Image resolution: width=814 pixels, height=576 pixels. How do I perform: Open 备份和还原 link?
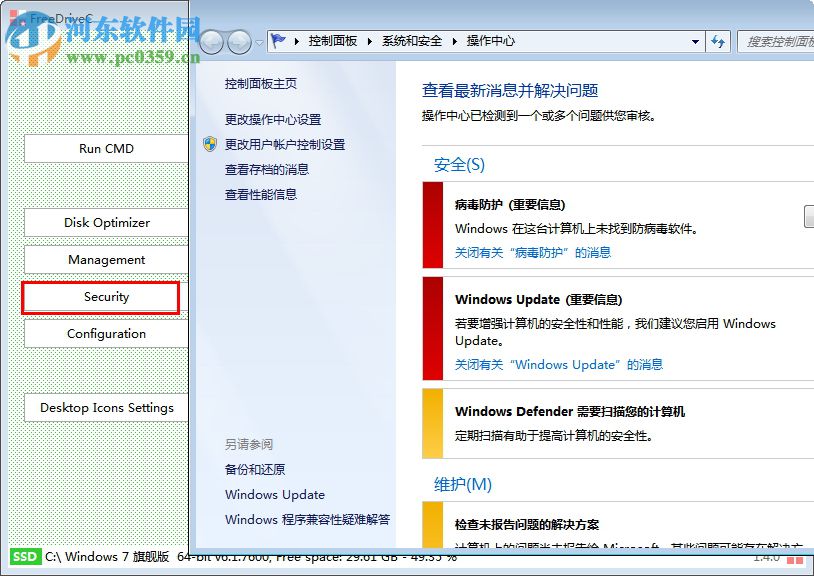(x=255, y=469)
